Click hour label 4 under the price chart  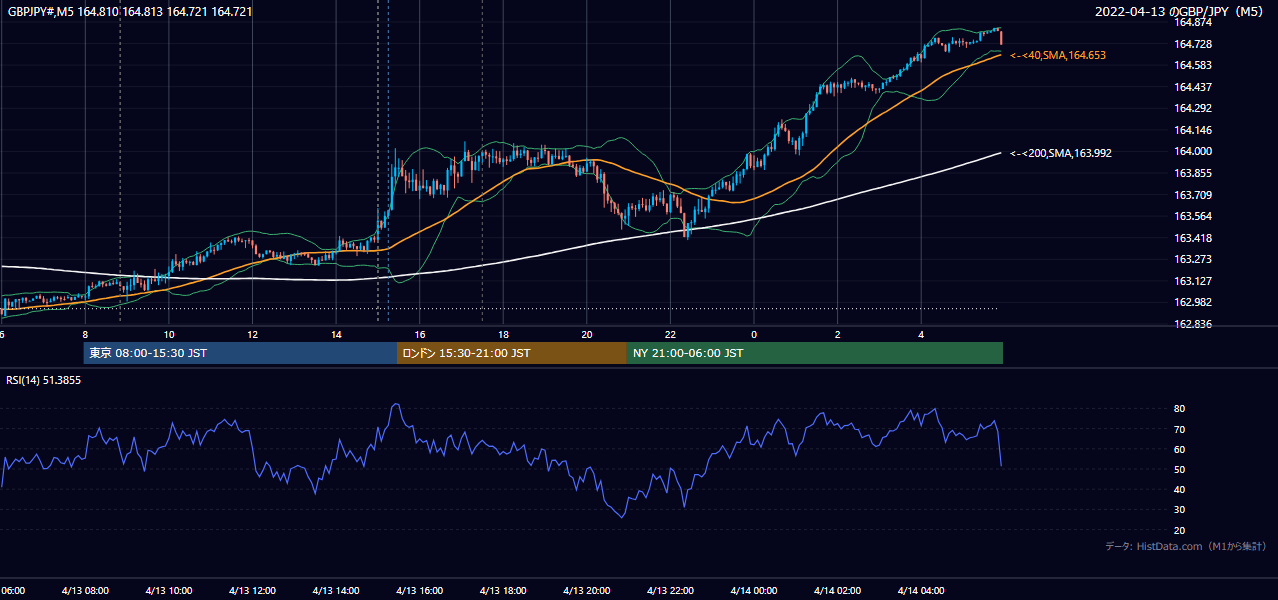point(921,335)
